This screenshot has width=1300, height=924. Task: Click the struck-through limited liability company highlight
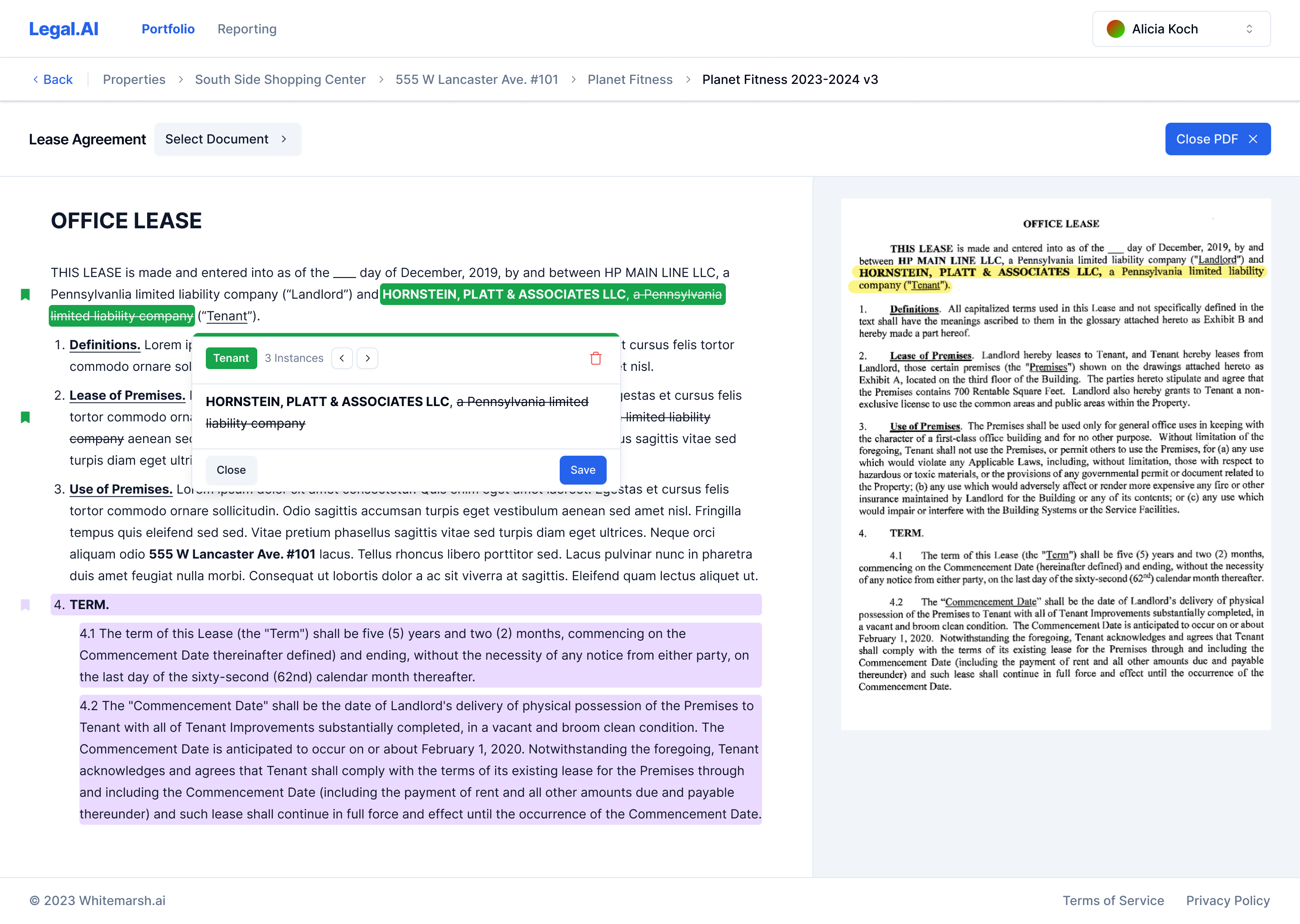(122, 316)
